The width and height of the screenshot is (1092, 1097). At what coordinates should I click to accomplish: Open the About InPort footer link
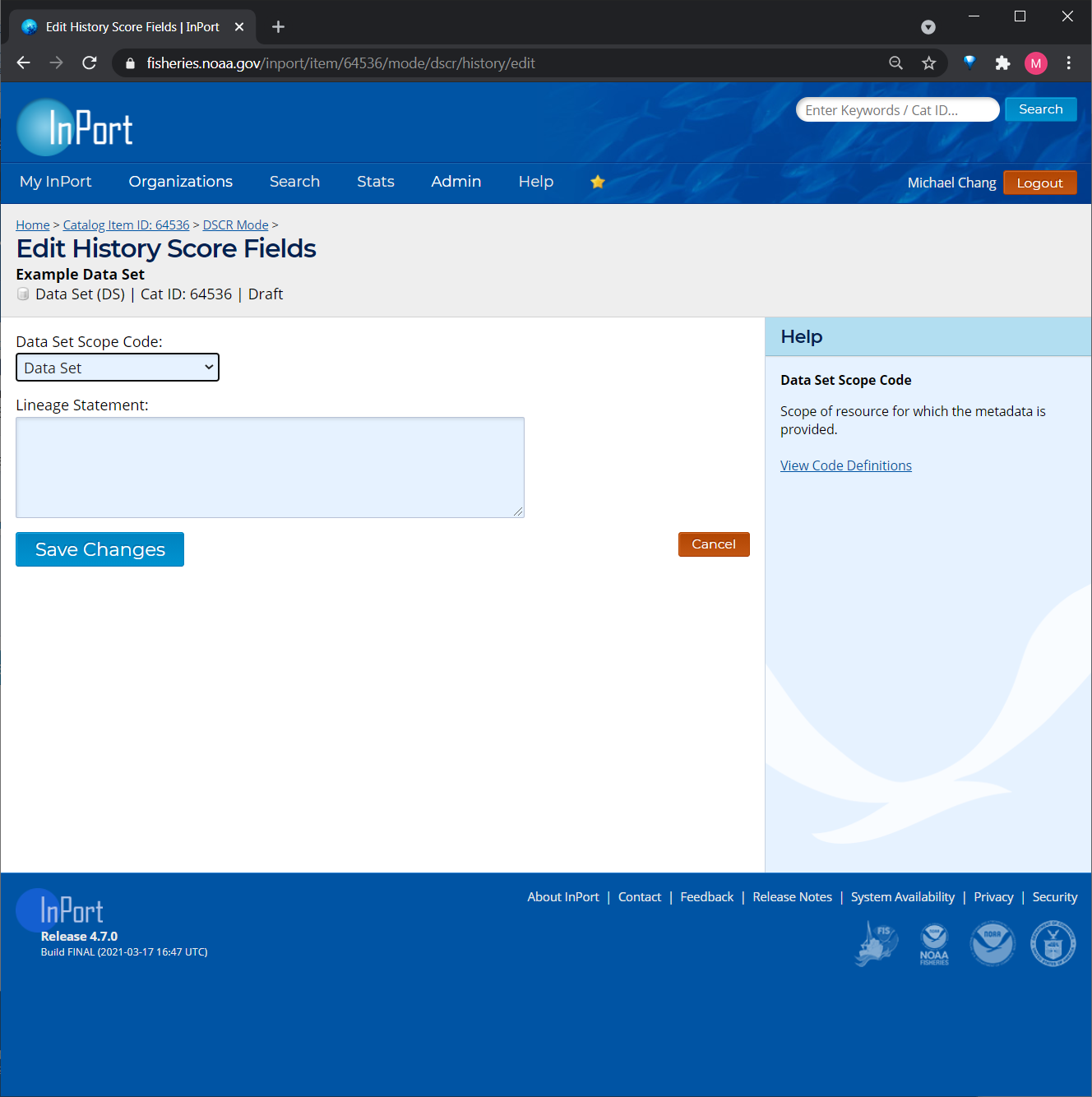pyautogui.click(x=563, y=897)
